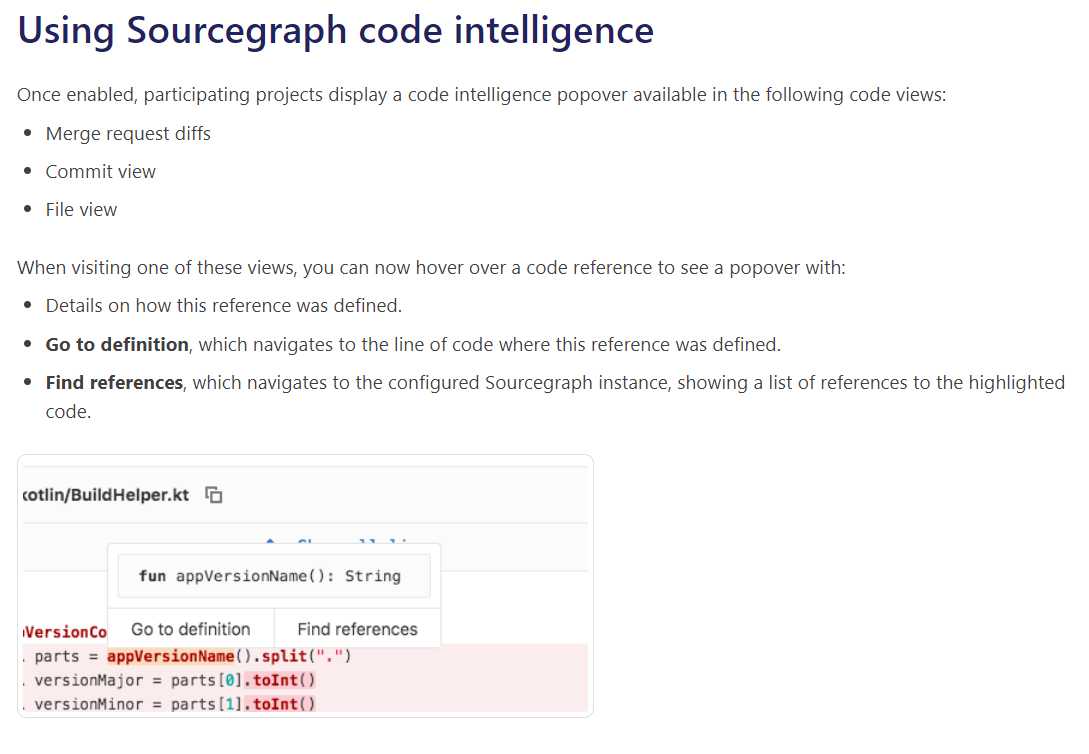Screen dimensions: 1089x754
Task: Click the 'Using Sourcegraph code intelligence' heading
Action: point(335,31)
